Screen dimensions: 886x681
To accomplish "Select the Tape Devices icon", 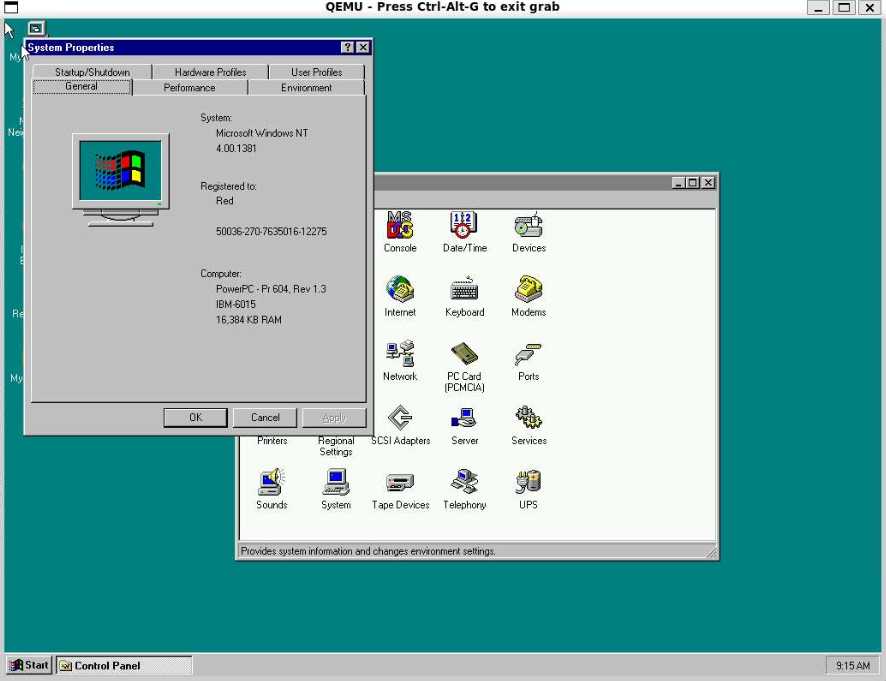I will pyautogui.click(x=400, y=483).
